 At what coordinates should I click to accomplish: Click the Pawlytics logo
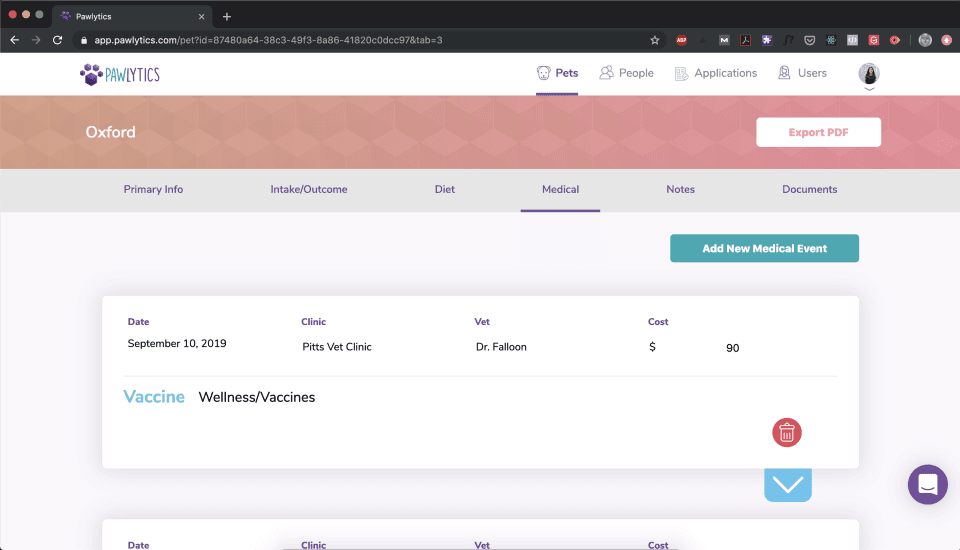[120, 74]
